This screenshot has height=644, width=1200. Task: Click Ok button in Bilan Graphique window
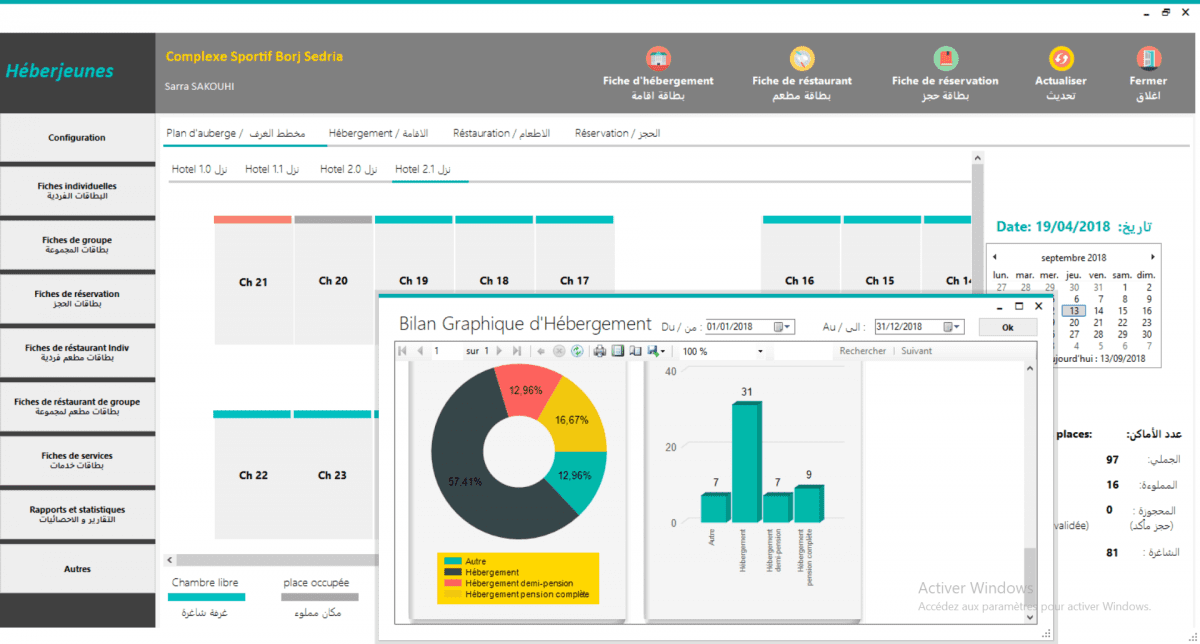[1007, 327]
